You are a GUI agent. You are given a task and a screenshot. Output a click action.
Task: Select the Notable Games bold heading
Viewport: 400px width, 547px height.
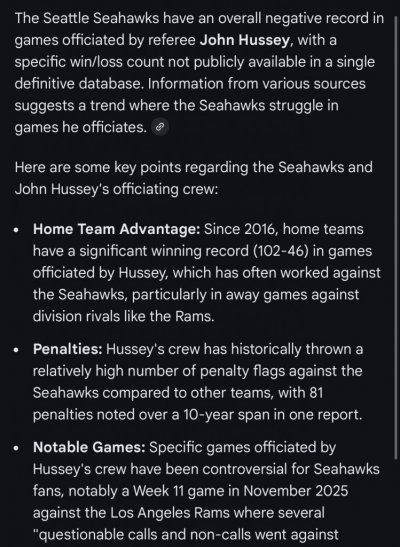89,448
